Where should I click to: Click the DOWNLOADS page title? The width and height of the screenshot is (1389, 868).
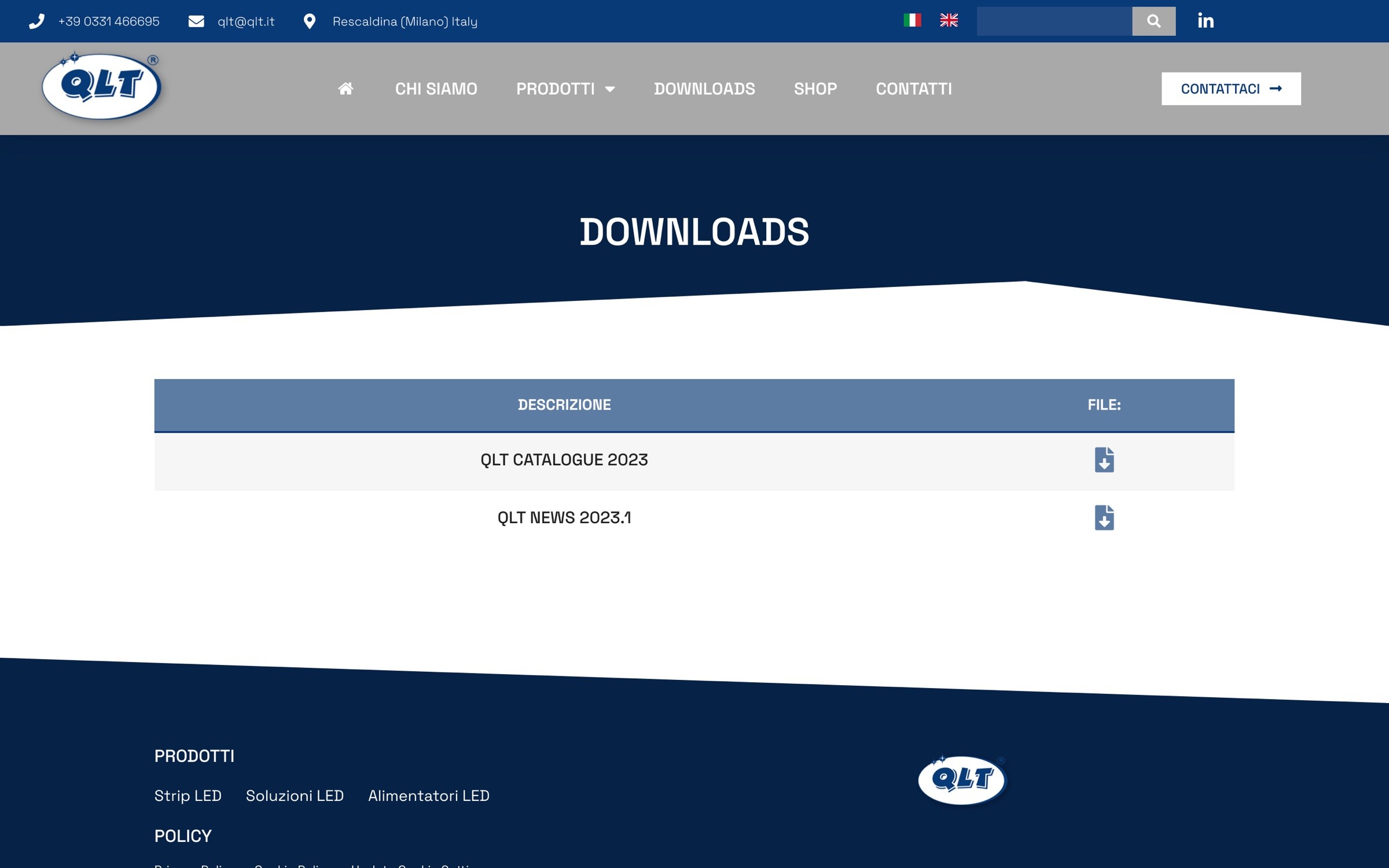[x=694, y=232]
